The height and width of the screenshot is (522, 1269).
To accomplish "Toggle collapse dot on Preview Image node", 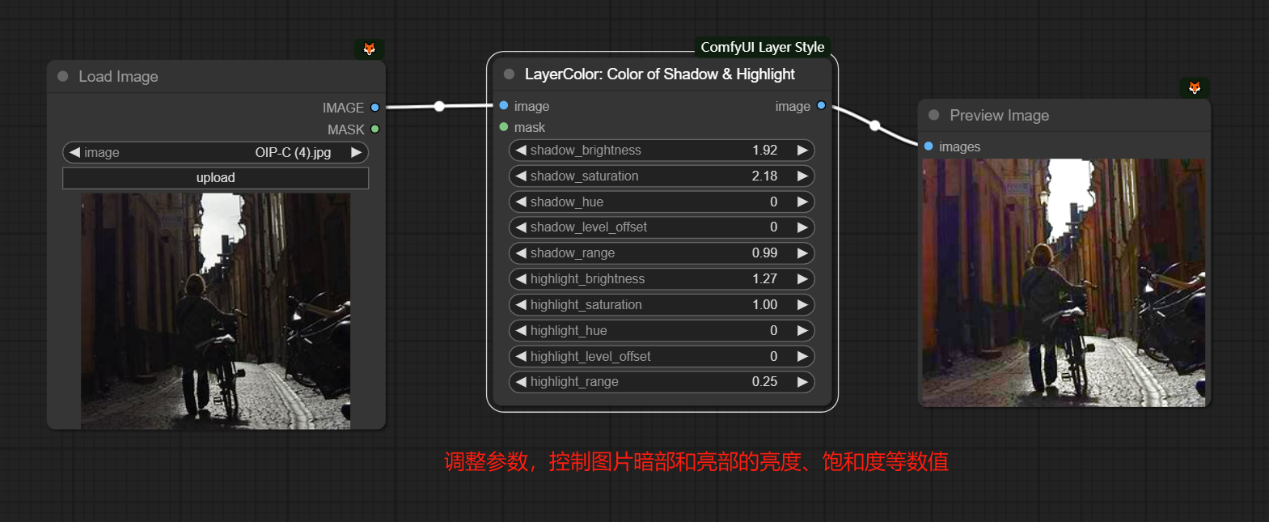I will coord(934,115).
